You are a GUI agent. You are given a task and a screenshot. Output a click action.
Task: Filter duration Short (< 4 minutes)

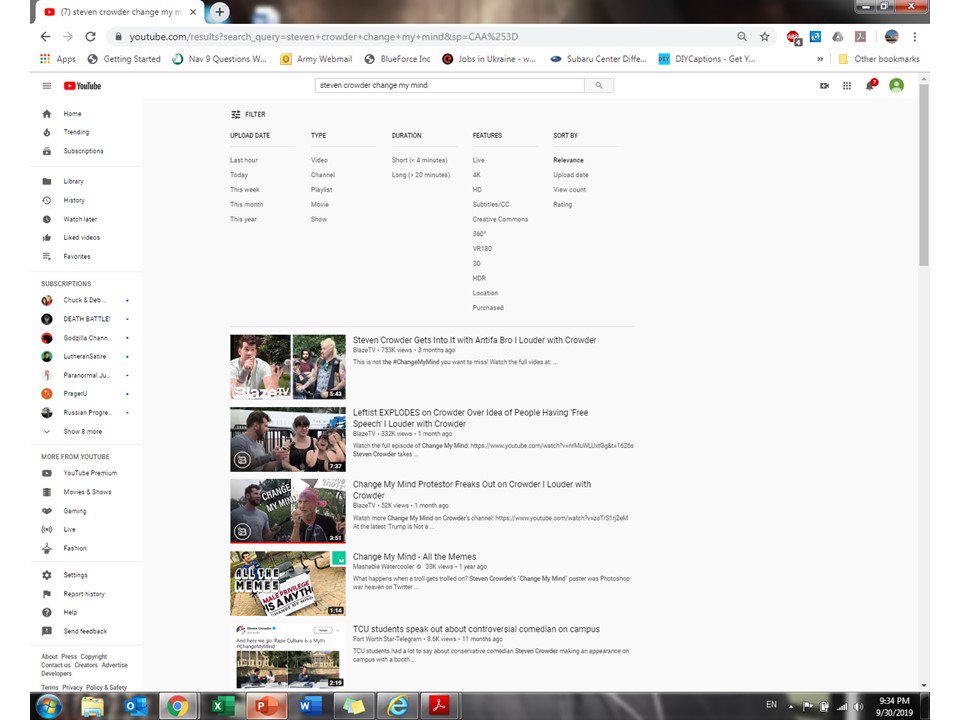pyautogui.click(x=419, y=160)
